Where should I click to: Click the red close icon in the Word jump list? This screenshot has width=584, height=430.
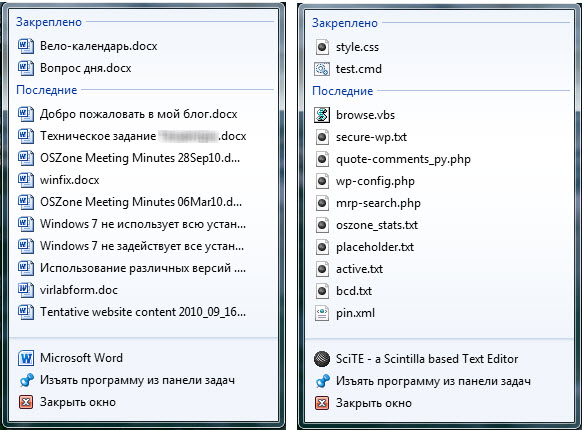click(x=26, y=402)
